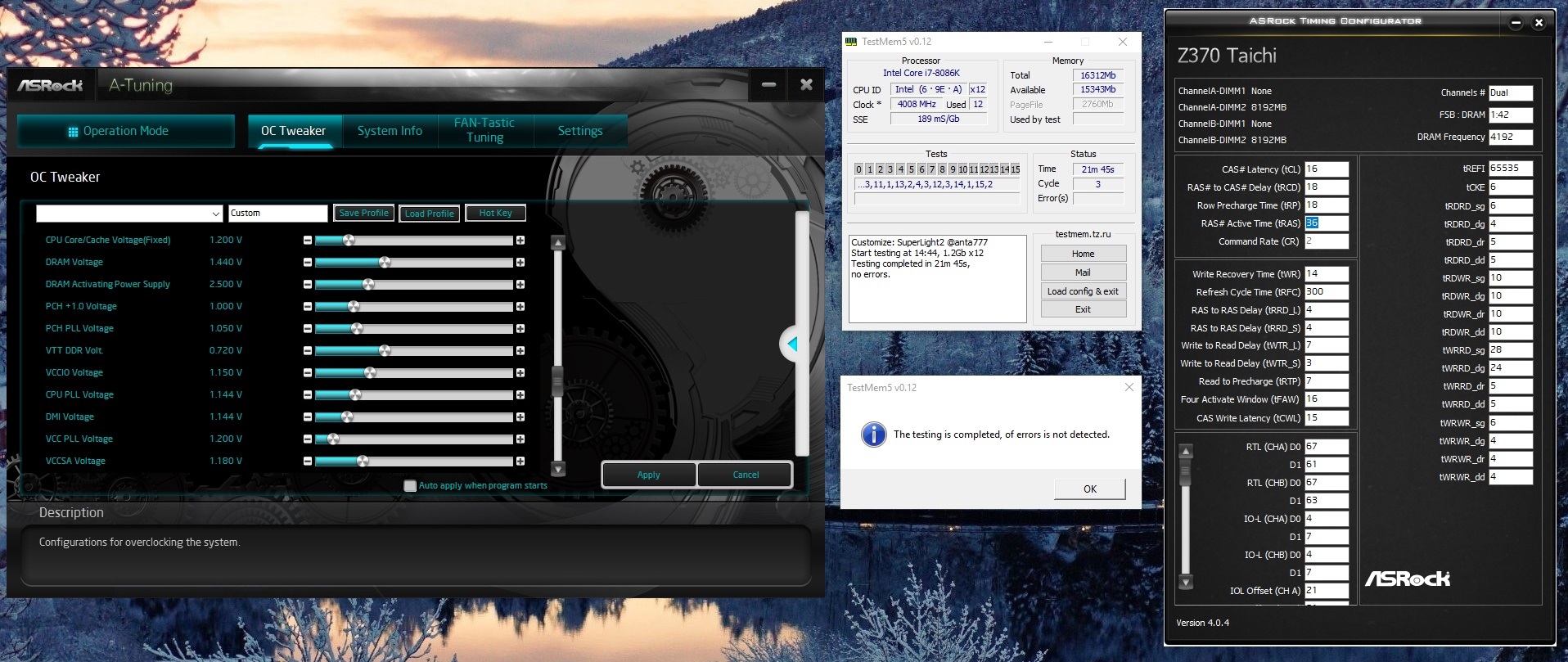
Task: Switch to FAN-Tastic Tuning tab
Action: 484,131
